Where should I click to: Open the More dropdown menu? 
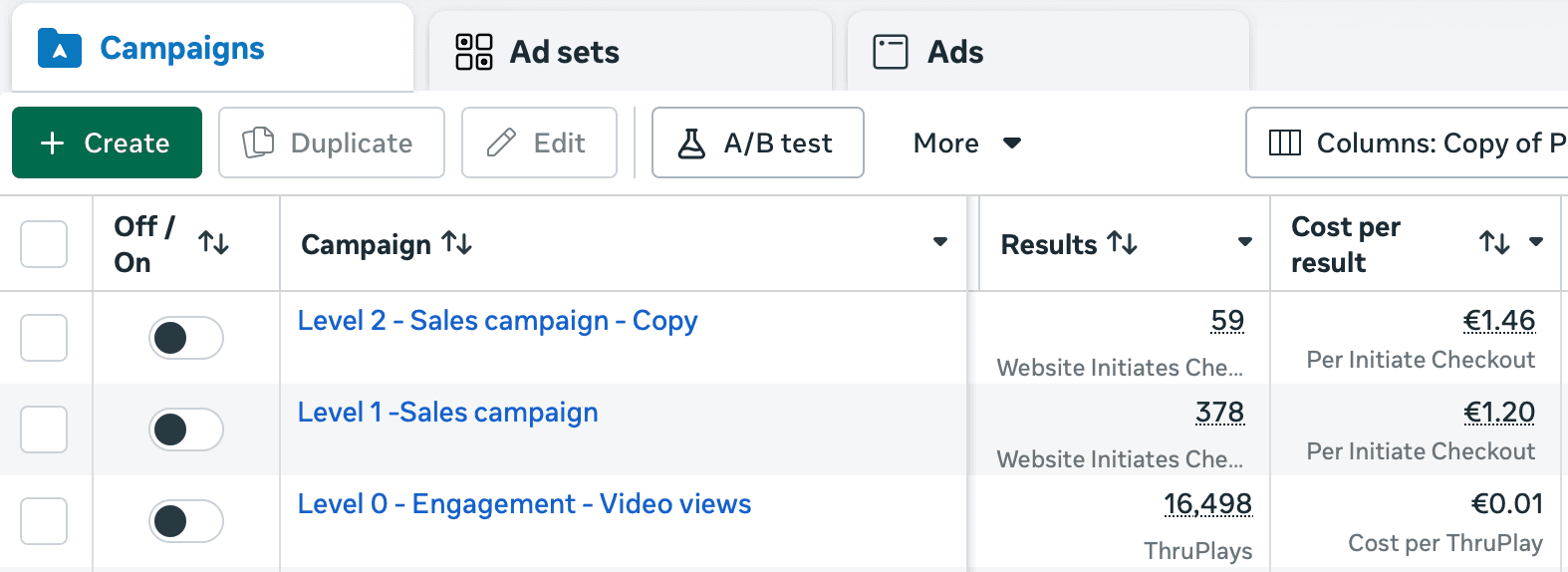(966, 143)
